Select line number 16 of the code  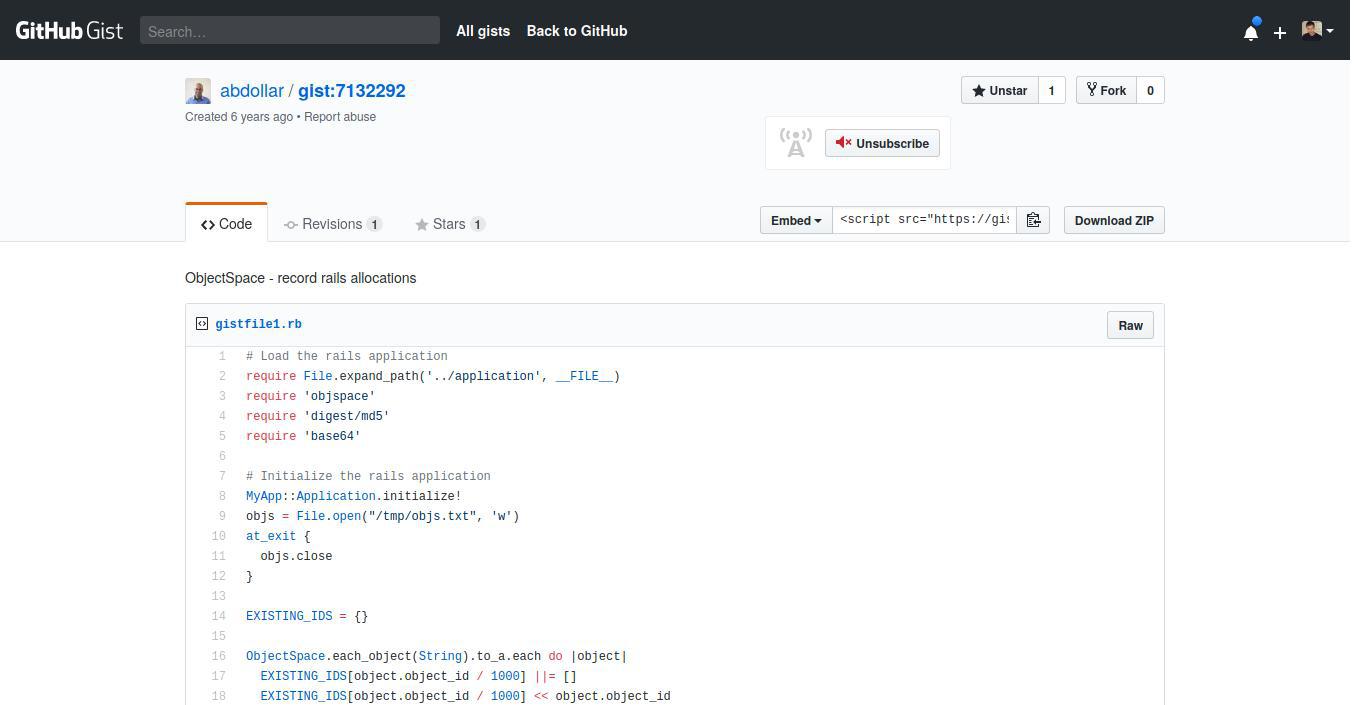pyautogui.click(x=219, y=656)
